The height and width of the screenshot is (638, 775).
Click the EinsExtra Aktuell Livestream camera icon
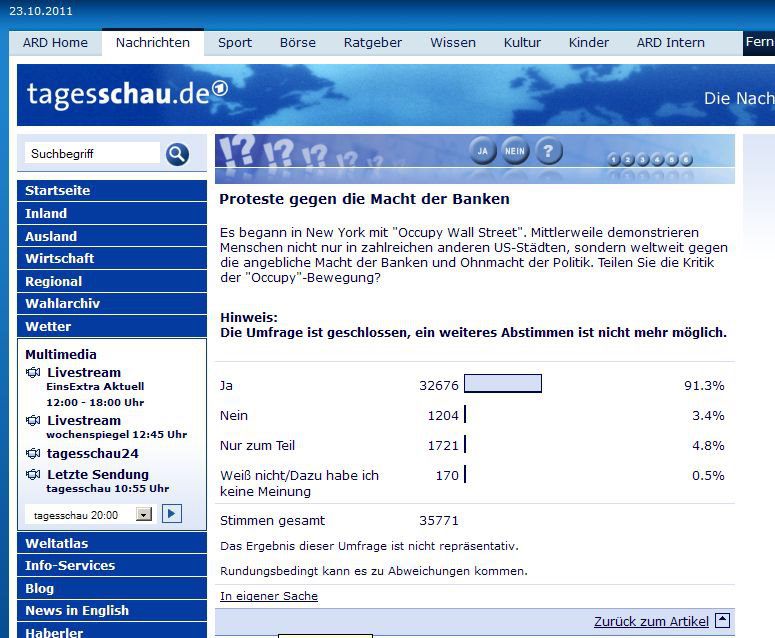33,373
